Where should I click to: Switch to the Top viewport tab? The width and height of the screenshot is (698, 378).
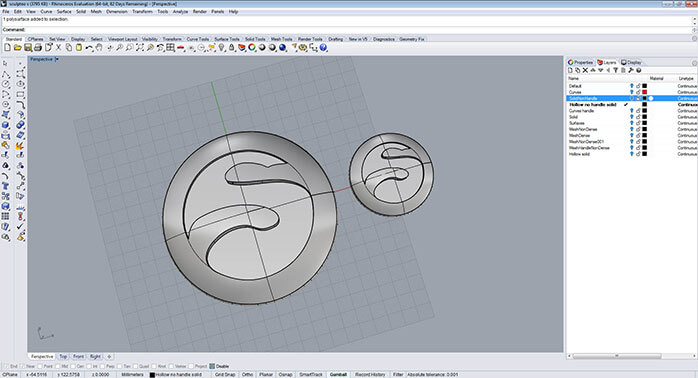coord(63,357)
